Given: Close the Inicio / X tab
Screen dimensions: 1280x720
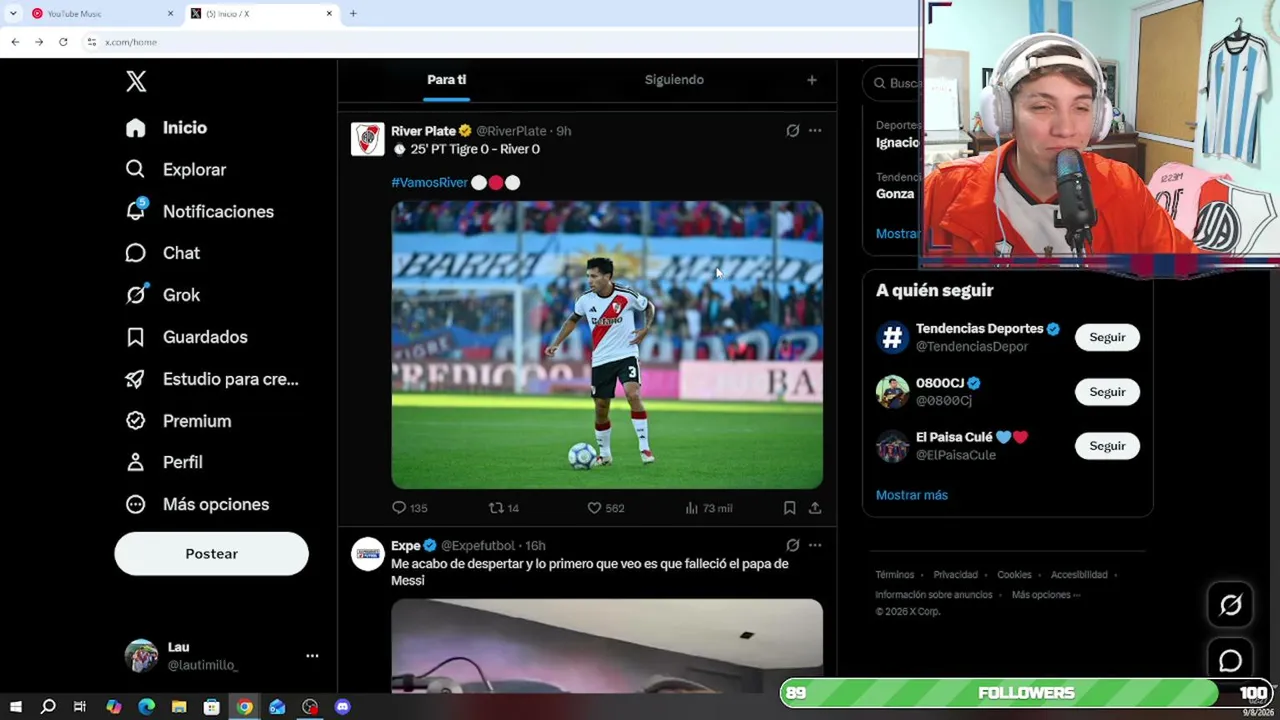Looking at the screenshot, I should [x=329, y=14].
